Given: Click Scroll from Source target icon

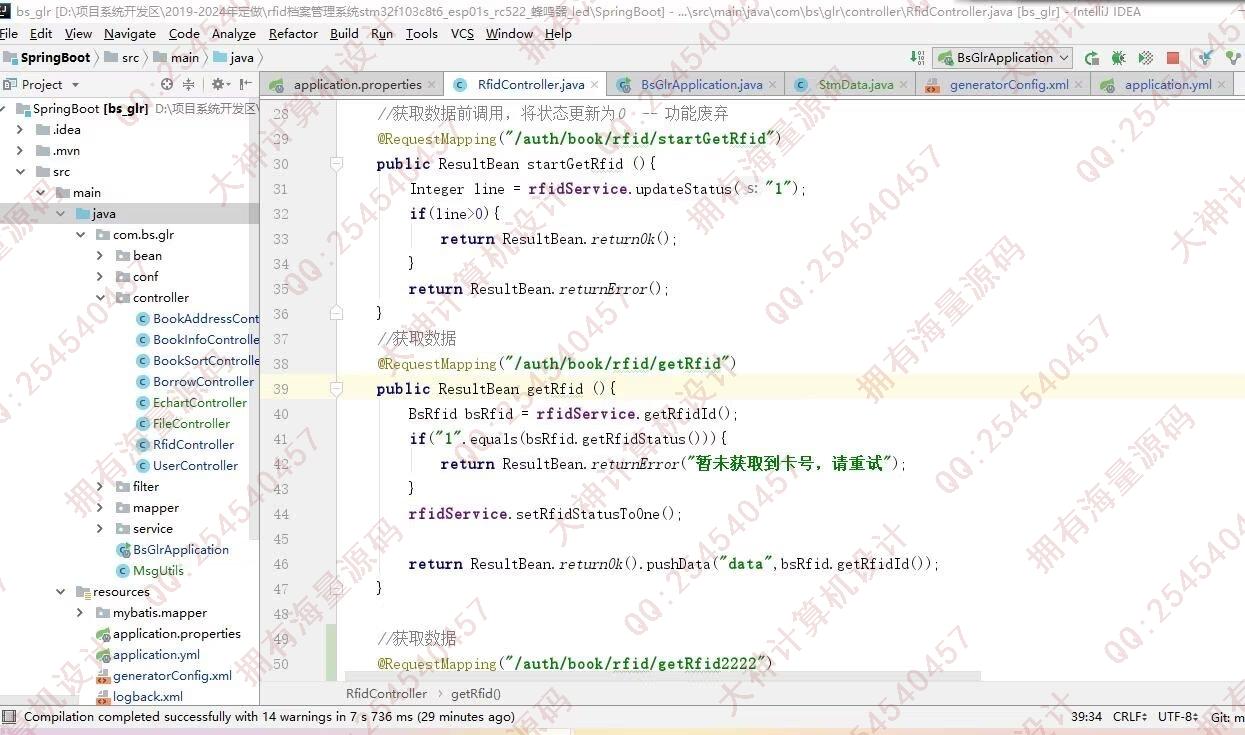Looking at the screenshot, I should coord(167,85).
